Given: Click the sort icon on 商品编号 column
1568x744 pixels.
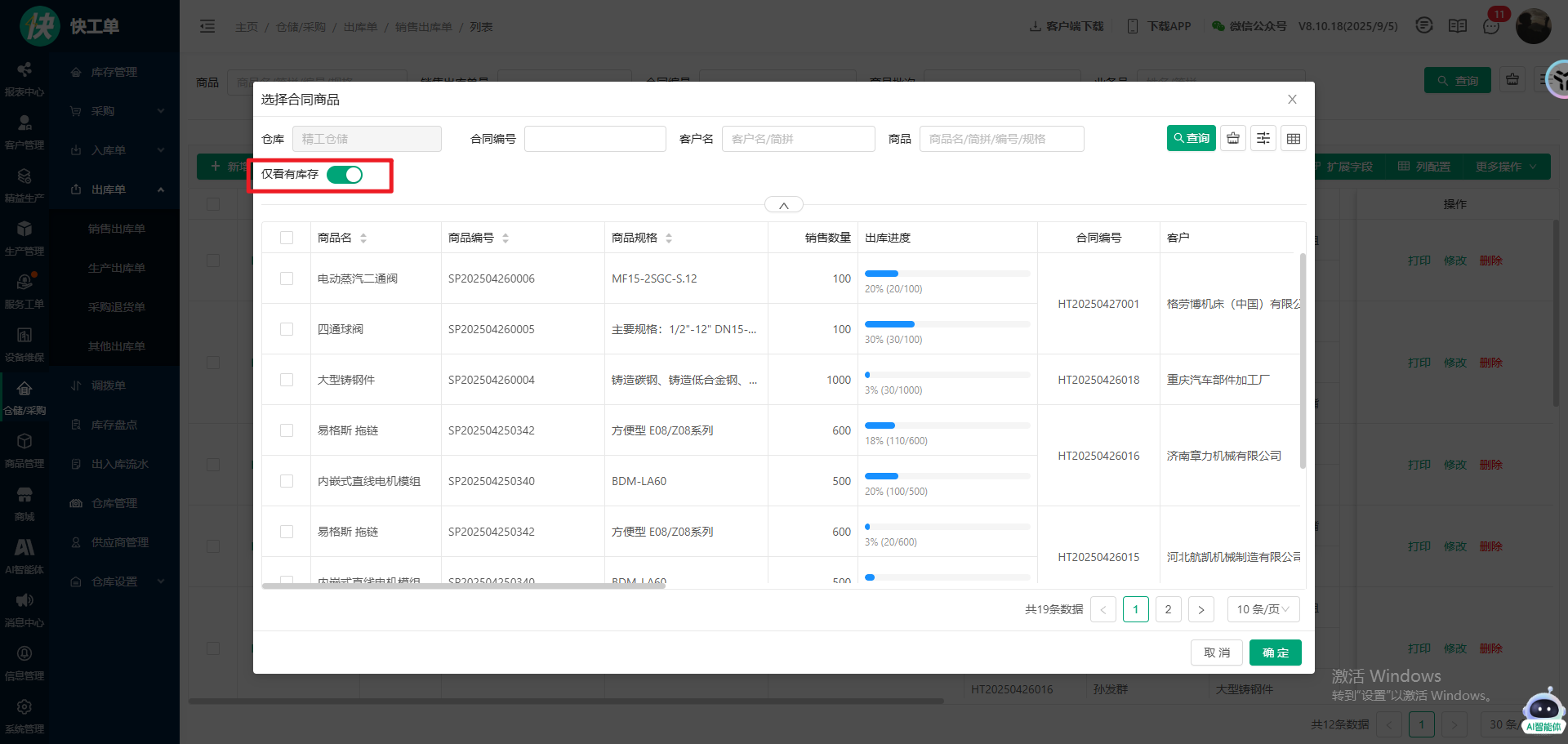Looking at the screenshot, I should (506, 238).
